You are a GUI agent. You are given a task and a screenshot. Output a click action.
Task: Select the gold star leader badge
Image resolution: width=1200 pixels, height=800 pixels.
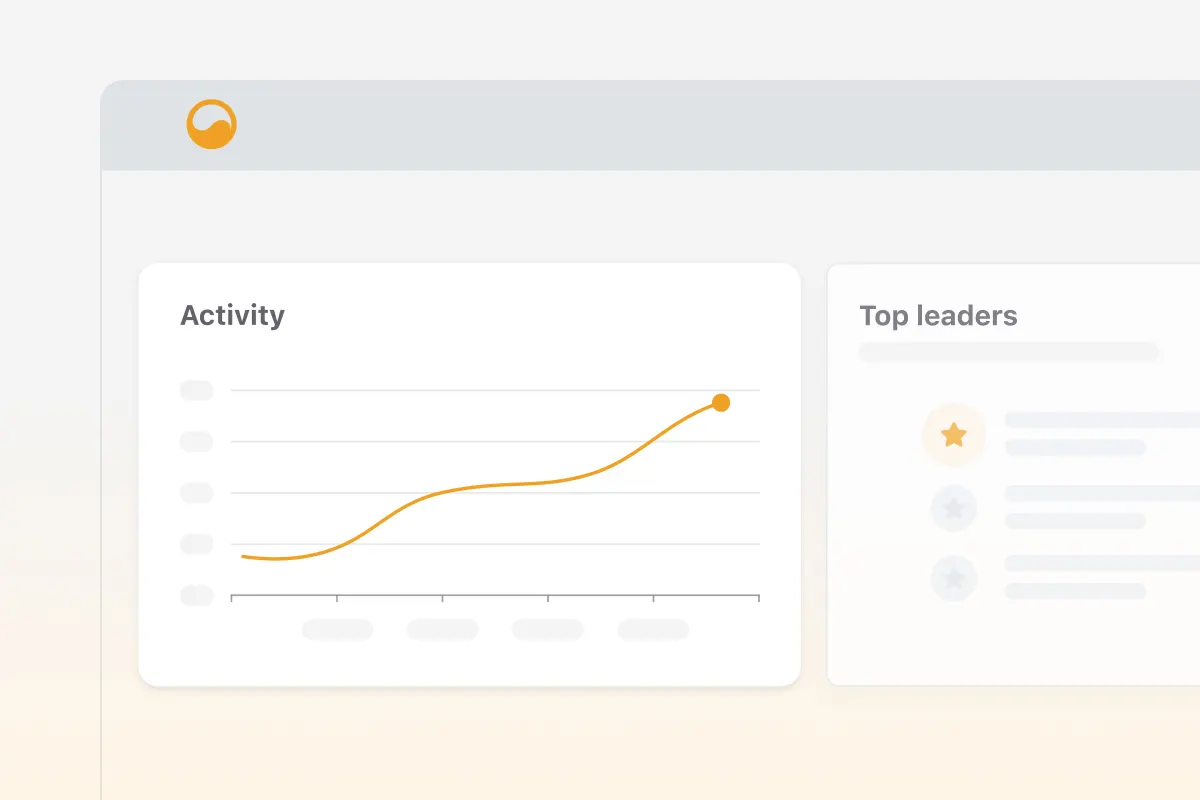[x=954, y=435]
